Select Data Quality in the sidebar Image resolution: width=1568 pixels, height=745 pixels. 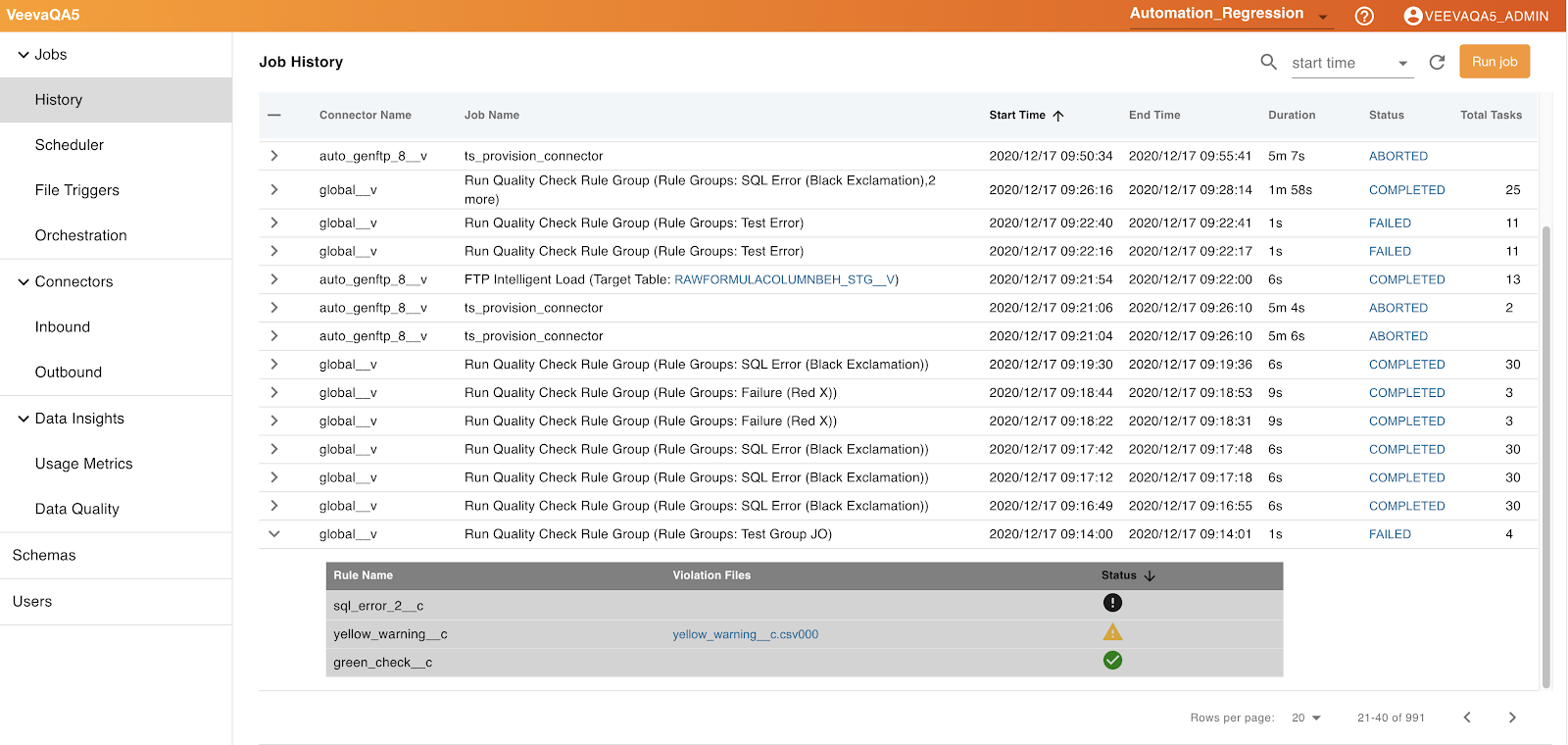(77, 509)
